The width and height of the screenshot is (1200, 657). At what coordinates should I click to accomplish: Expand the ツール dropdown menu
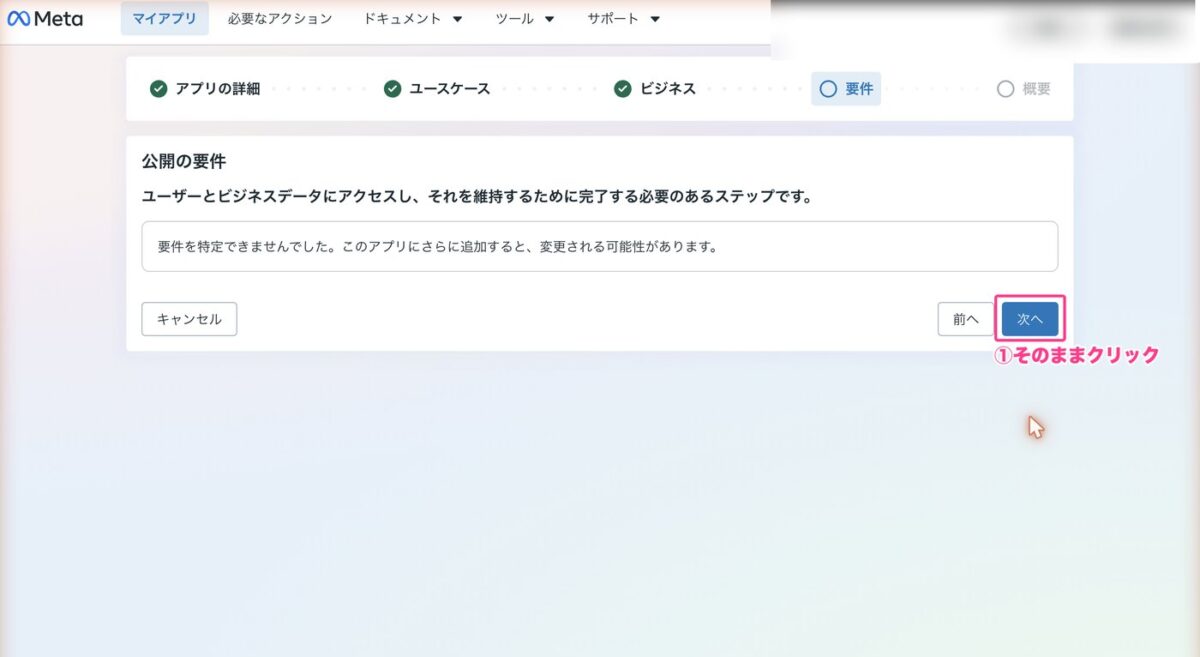pyautogui.click(x=525, y=19)
